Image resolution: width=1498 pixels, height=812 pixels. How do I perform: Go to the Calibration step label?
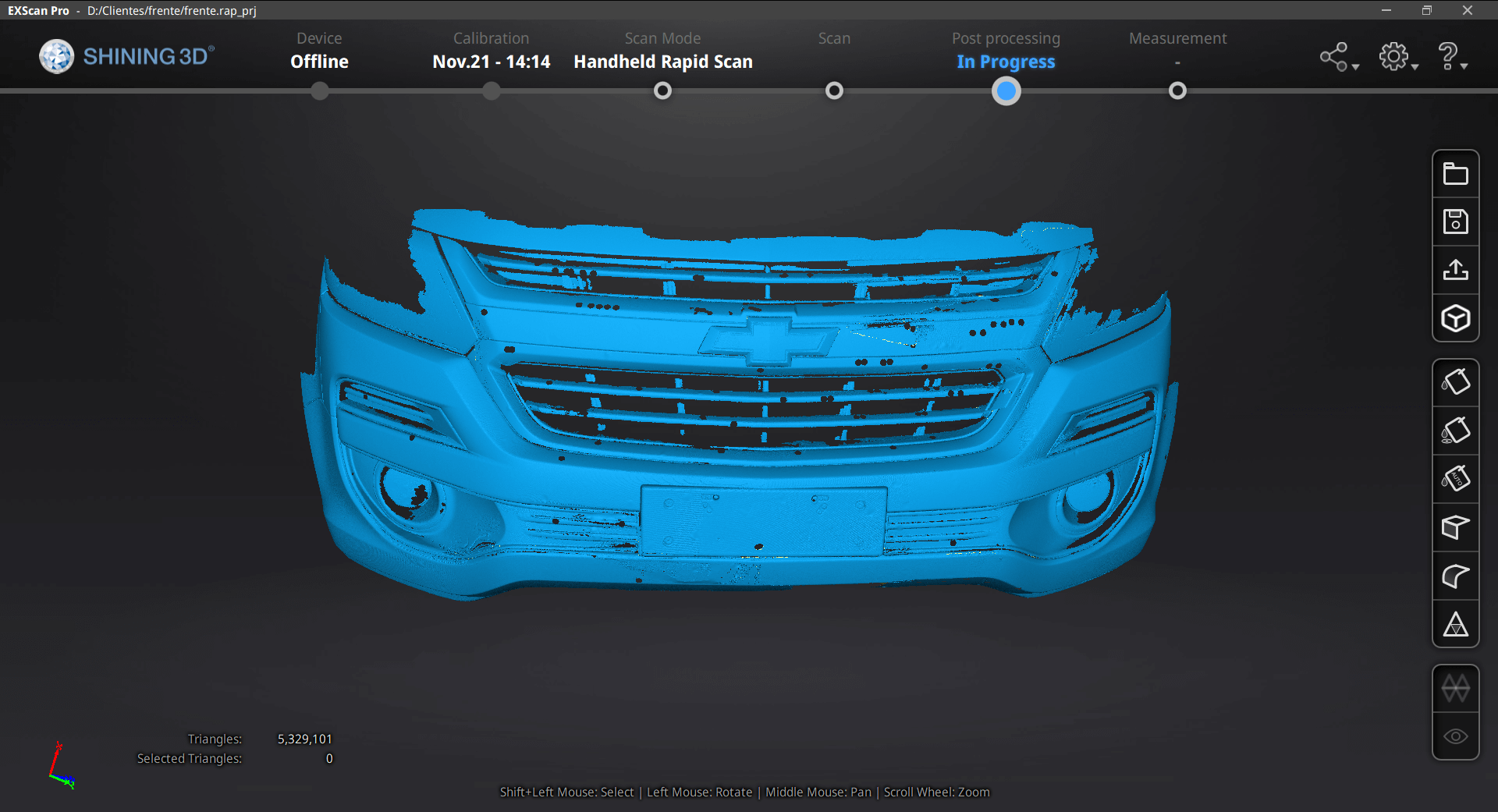click(491, 38)
